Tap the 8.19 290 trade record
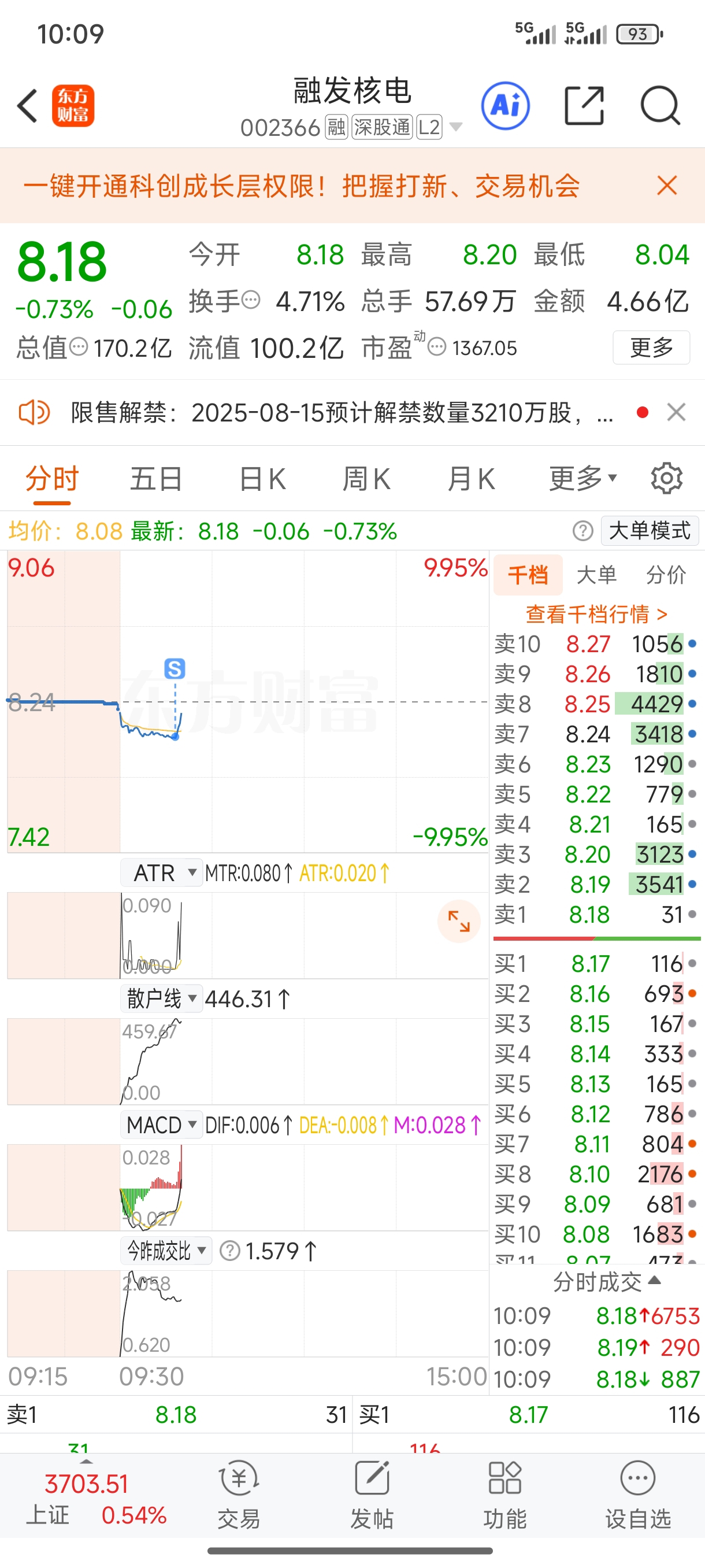705x1568 pixels. tap(596, 1347)
